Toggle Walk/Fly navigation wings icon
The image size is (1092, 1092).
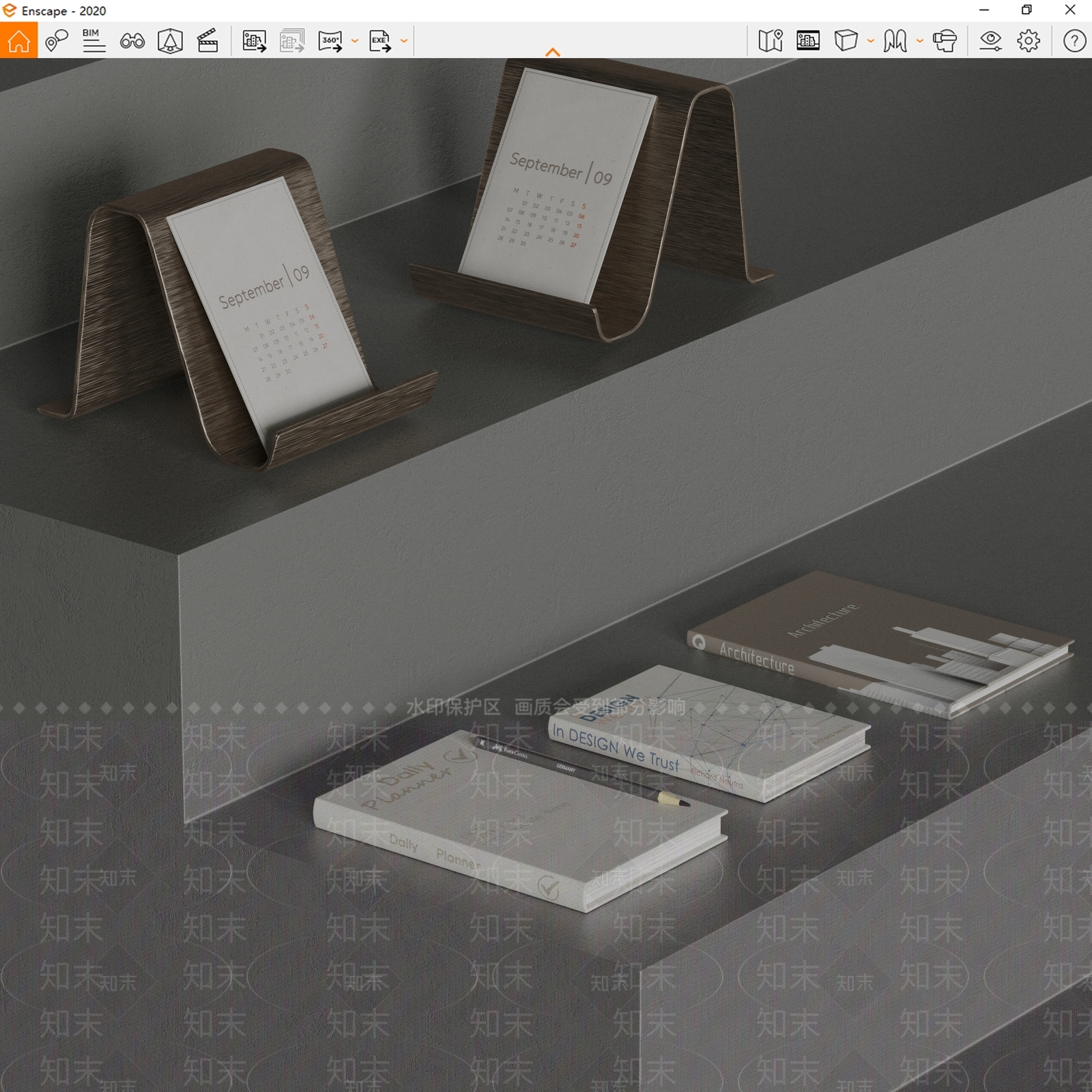coord(895,41)
